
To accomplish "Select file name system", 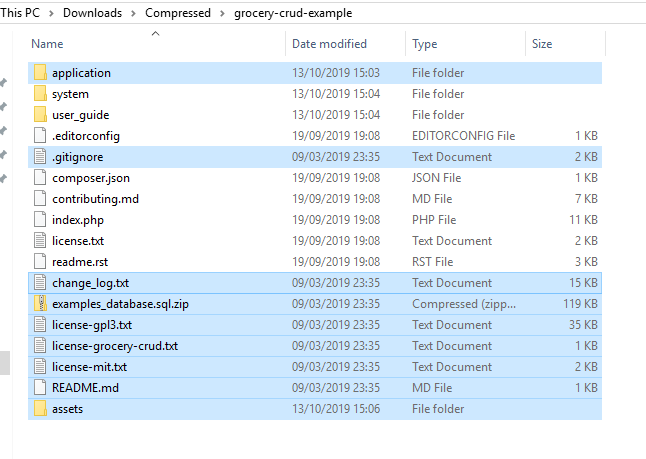I will click(70, 94).
